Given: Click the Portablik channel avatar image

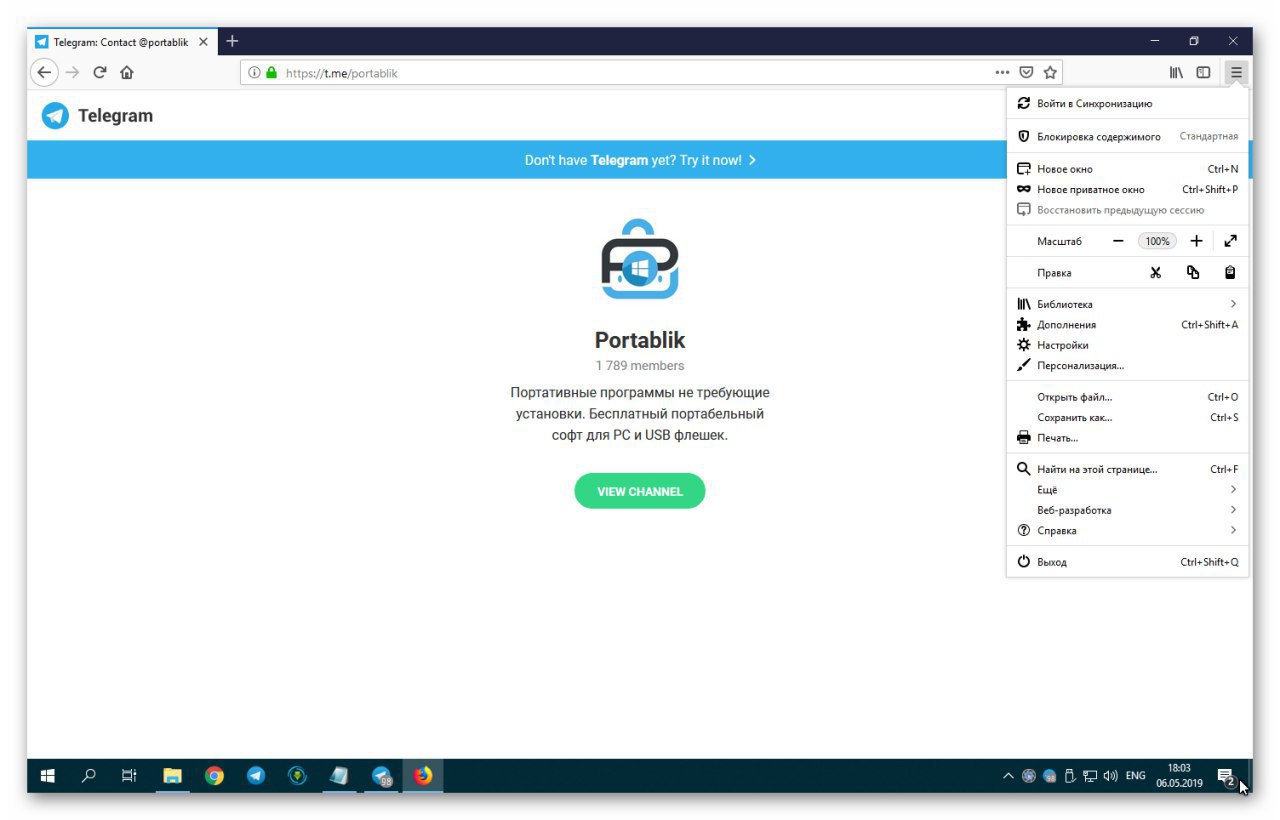Looking at the screenshot, I should (x=640, y=259).
